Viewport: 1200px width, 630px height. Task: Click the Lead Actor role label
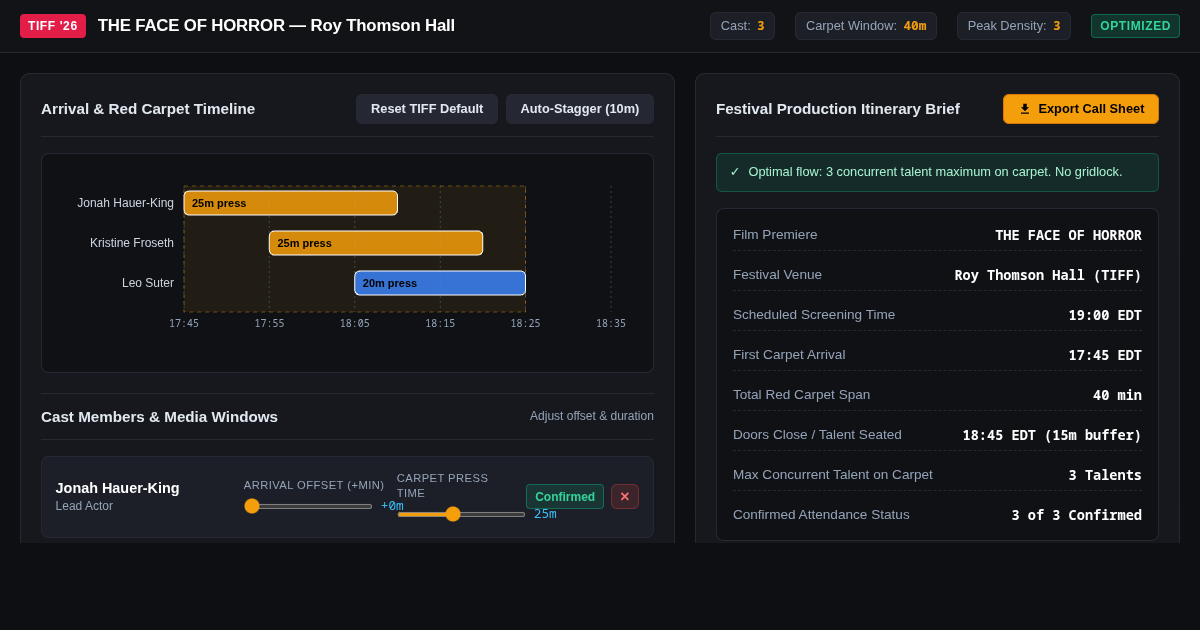(84, 506)
